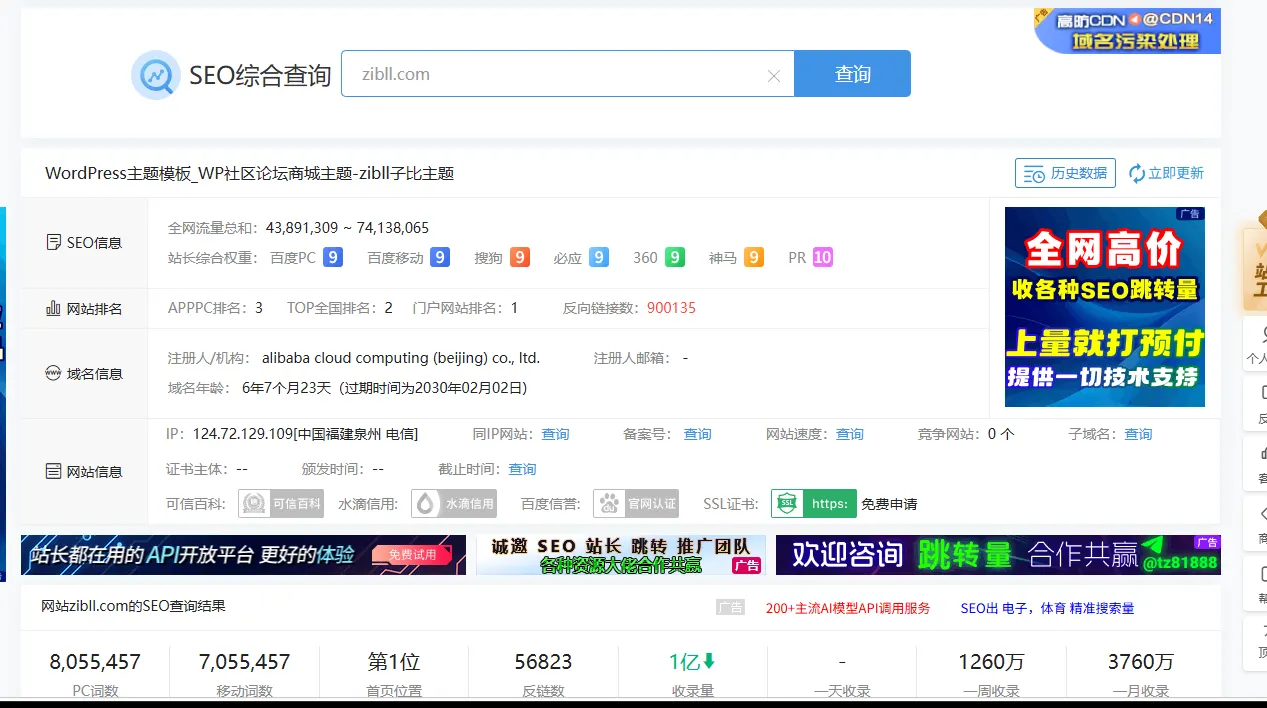Screen dimensions: 1267x708
Task: Select the 域名信息 section tab
Action: point(84,373)
